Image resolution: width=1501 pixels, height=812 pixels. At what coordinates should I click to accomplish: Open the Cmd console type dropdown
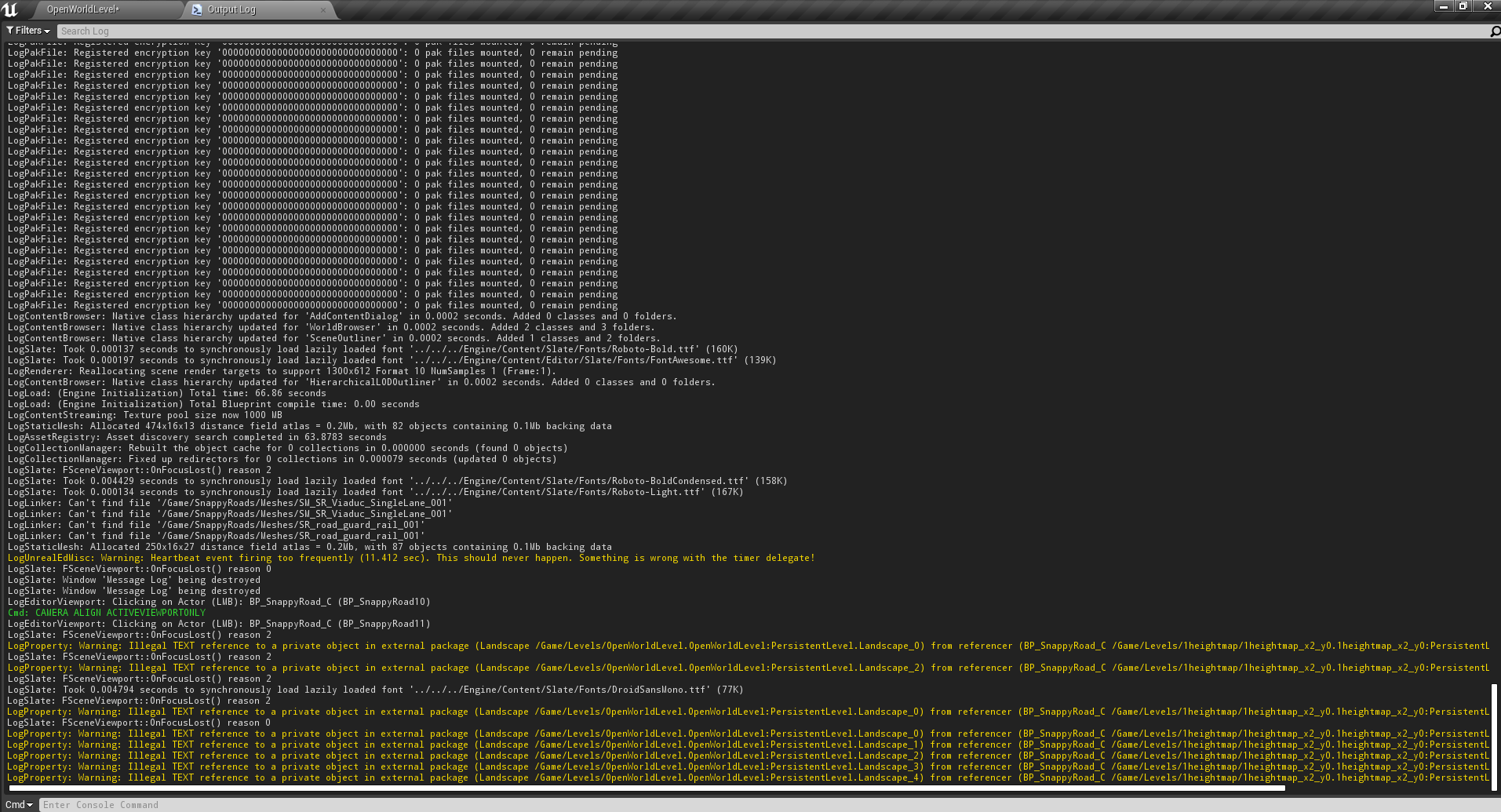click(20, 804)
